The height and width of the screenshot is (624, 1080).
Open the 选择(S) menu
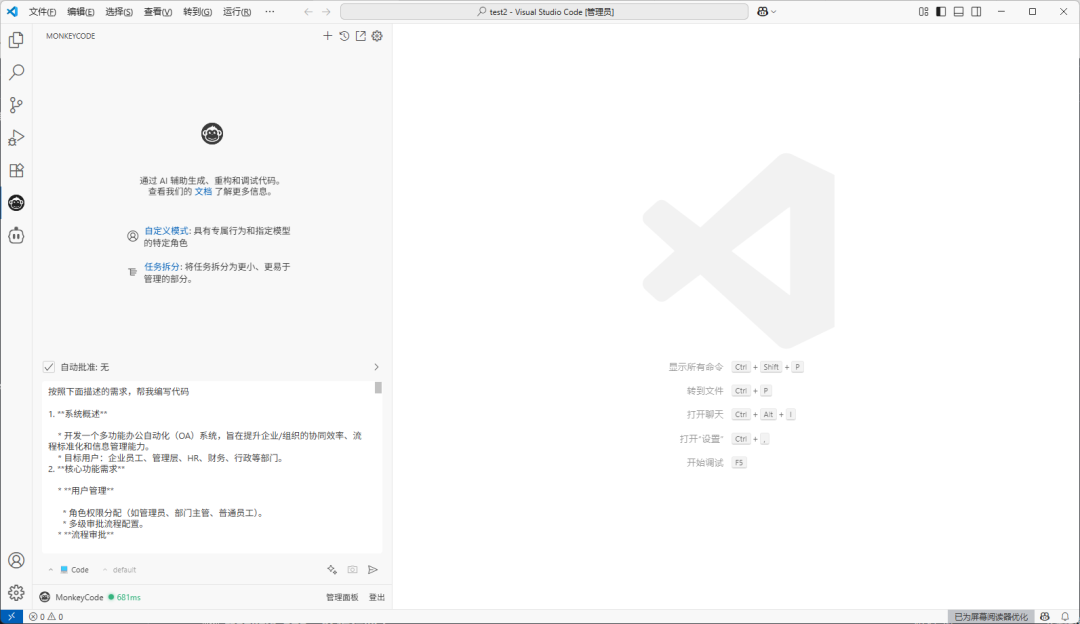pyautogui.click(x=119, y=12)
